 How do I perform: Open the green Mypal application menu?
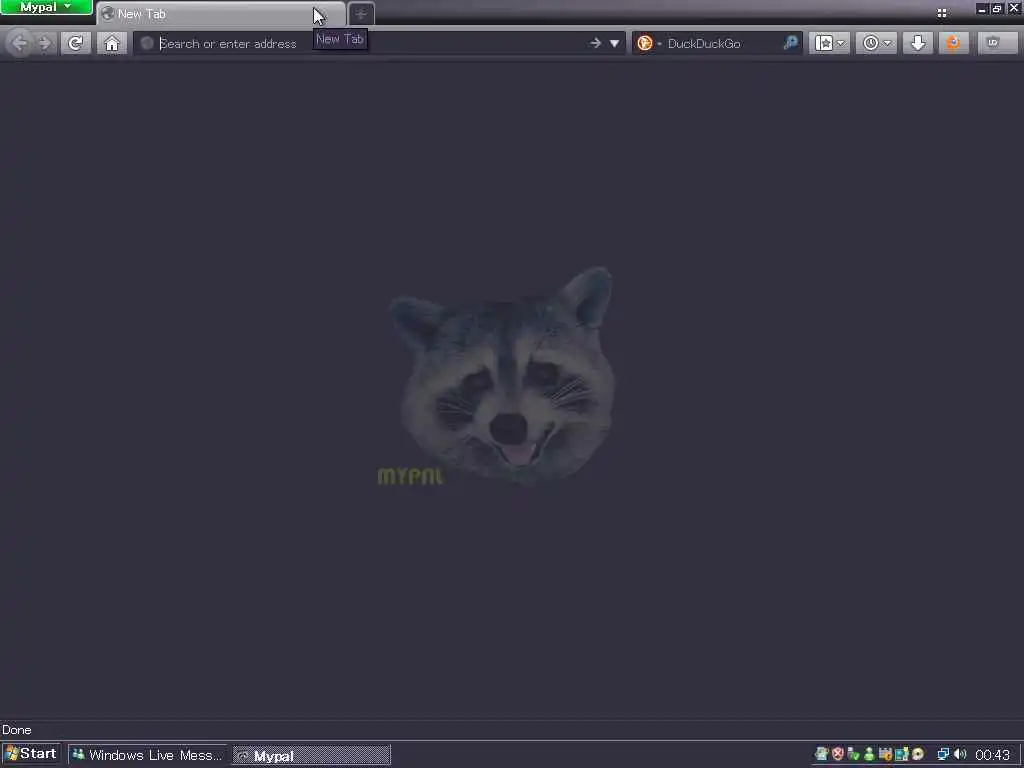(46, 7)
